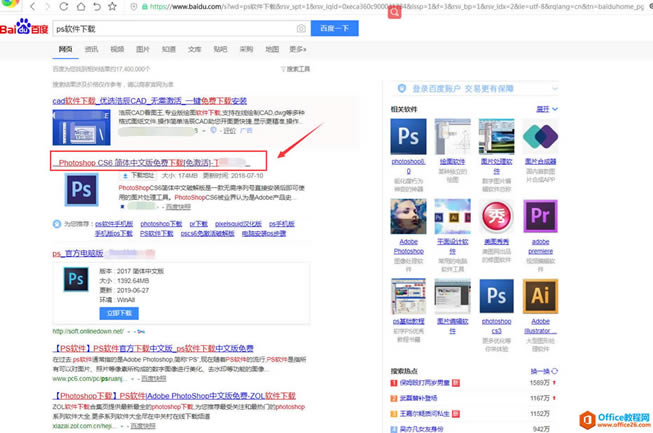
Task: Click the ps软件手机版 recommended link
Action: point(114,224)
